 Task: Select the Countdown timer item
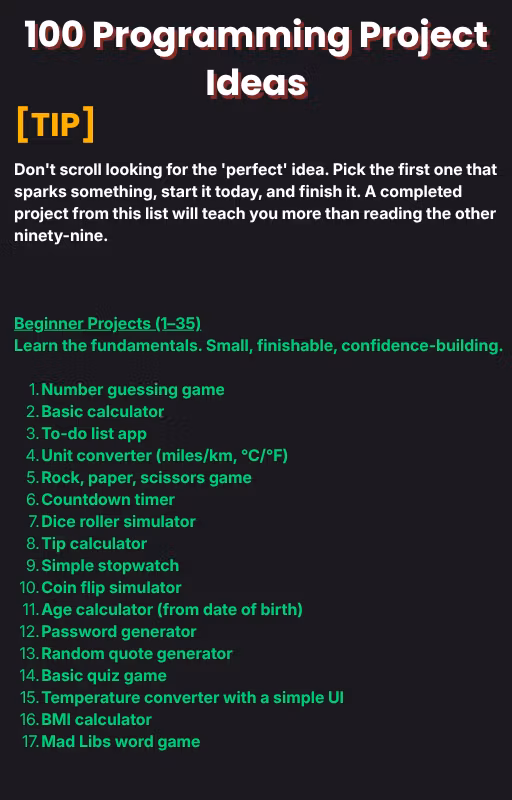pos(108,499)
